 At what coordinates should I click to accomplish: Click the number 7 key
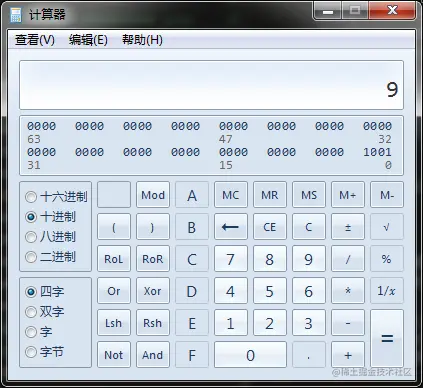click(231, 259)
